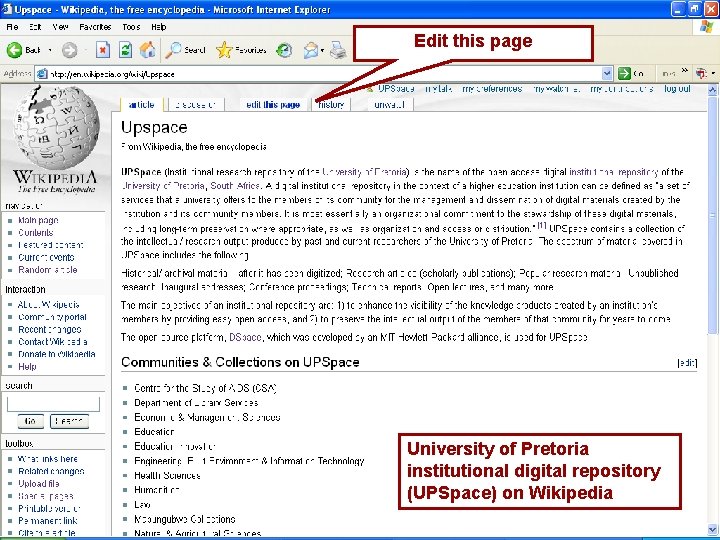Open Donate to Wikipedia link
The image size is (720, 540).
pyautogui.click(x=56, y=354)
